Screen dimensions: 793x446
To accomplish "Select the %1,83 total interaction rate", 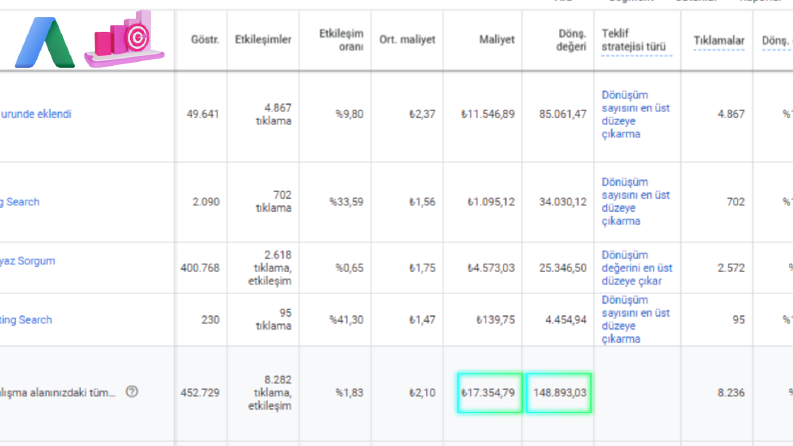I will click(349, 392).
